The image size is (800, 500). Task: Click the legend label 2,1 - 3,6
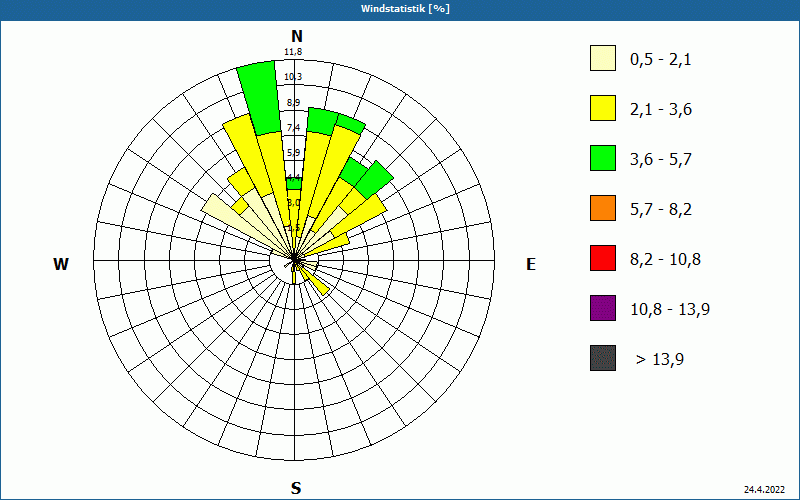(661, 110)
